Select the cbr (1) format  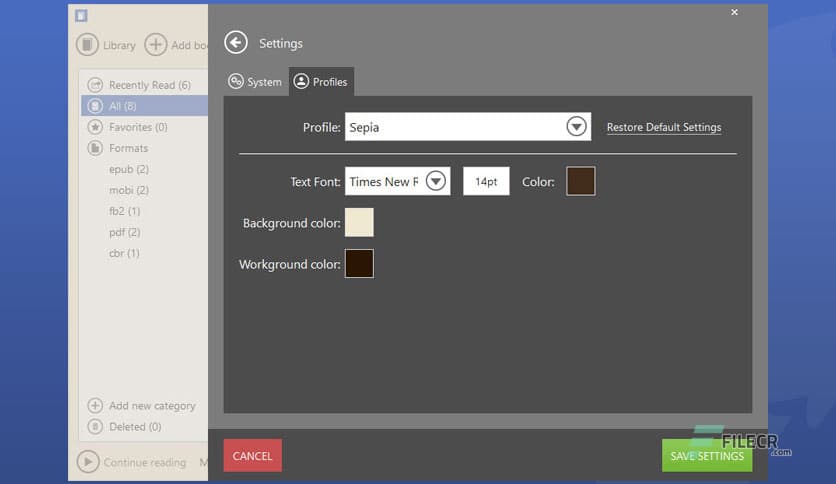(x=124, y=253)
